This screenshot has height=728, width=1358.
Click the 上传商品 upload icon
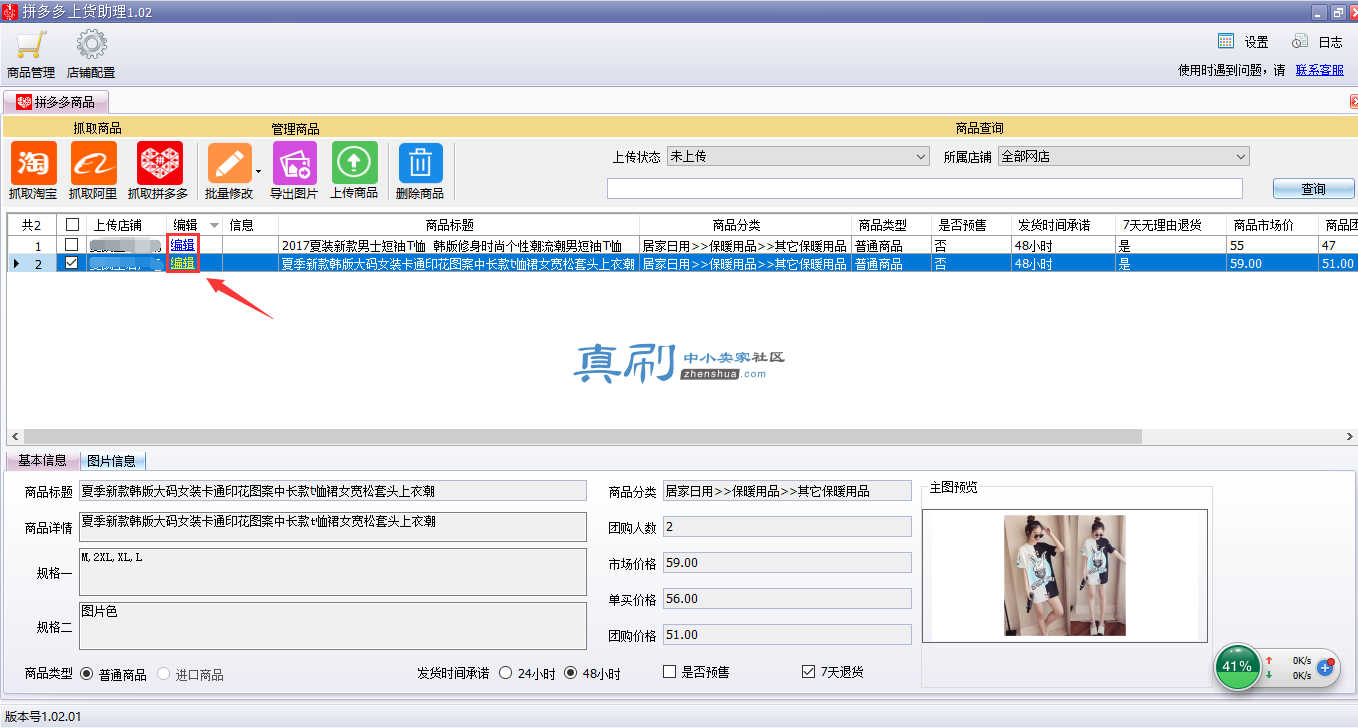point(354,163)
